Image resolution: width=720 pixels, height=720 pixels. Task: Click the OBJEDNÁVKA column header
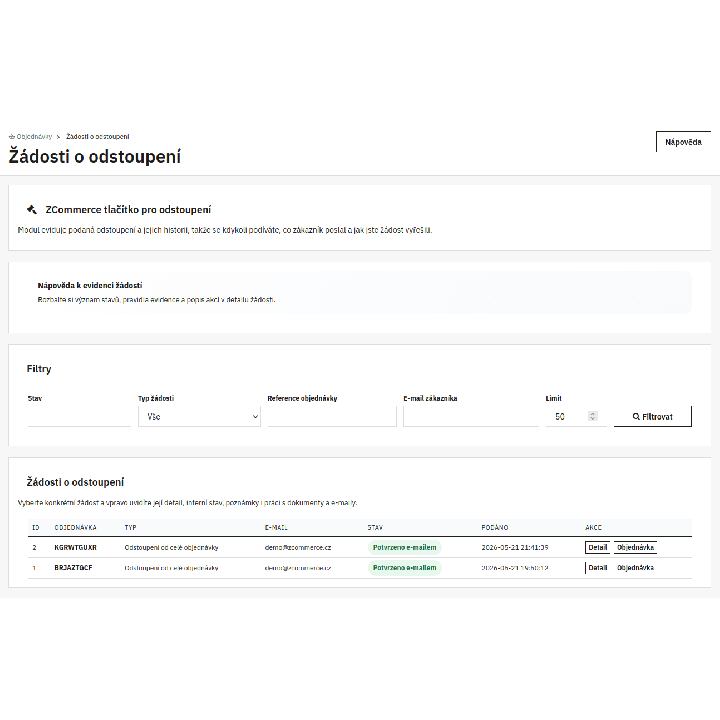click(x=75, y=528)
